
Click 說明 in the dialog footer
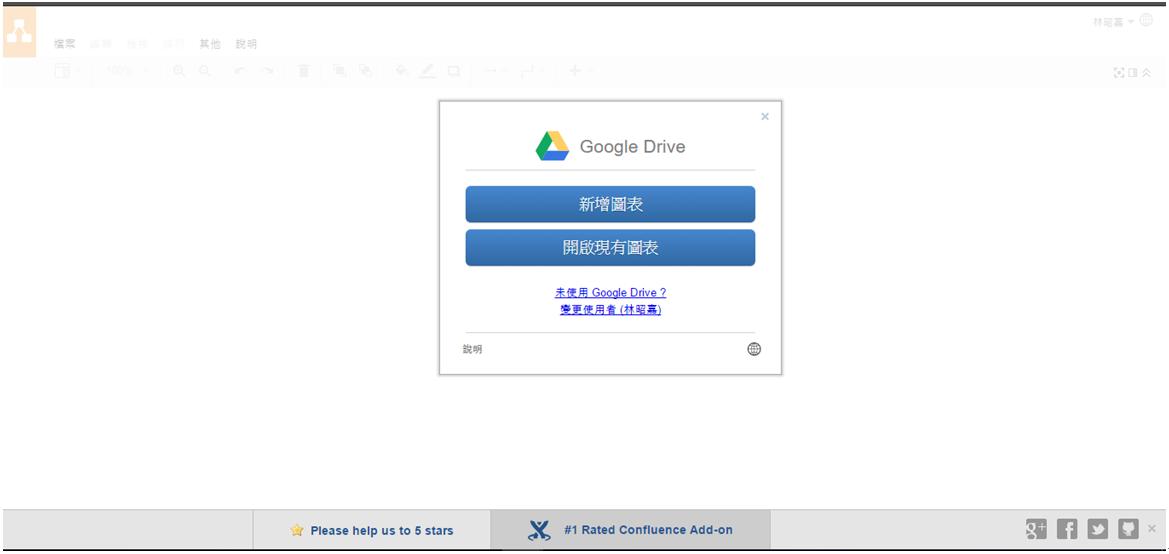click(x=473, y=349)
